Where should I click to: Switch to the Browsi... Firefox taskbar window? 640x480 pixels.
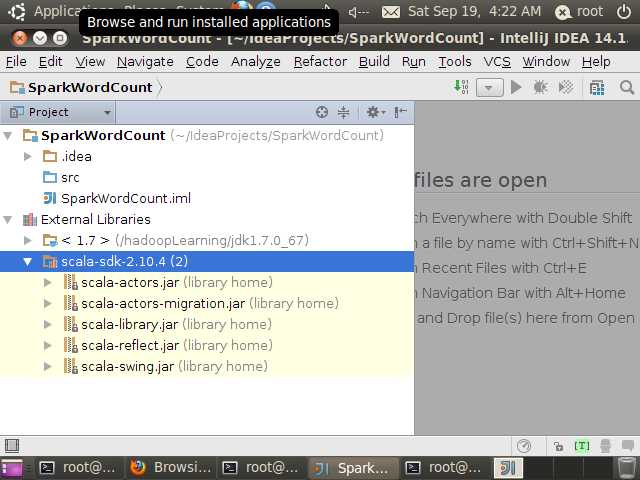pos(171,467)
